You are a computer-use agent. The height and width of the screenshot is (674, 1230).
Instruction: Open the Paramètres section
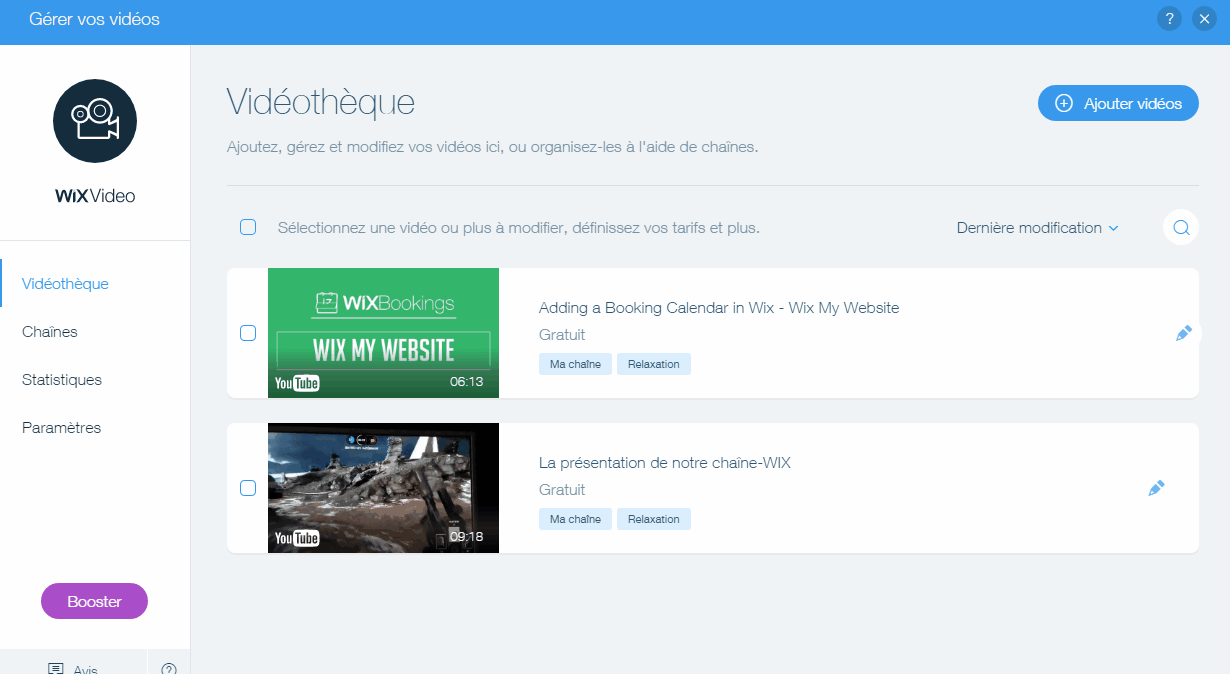tap(61, 427)
